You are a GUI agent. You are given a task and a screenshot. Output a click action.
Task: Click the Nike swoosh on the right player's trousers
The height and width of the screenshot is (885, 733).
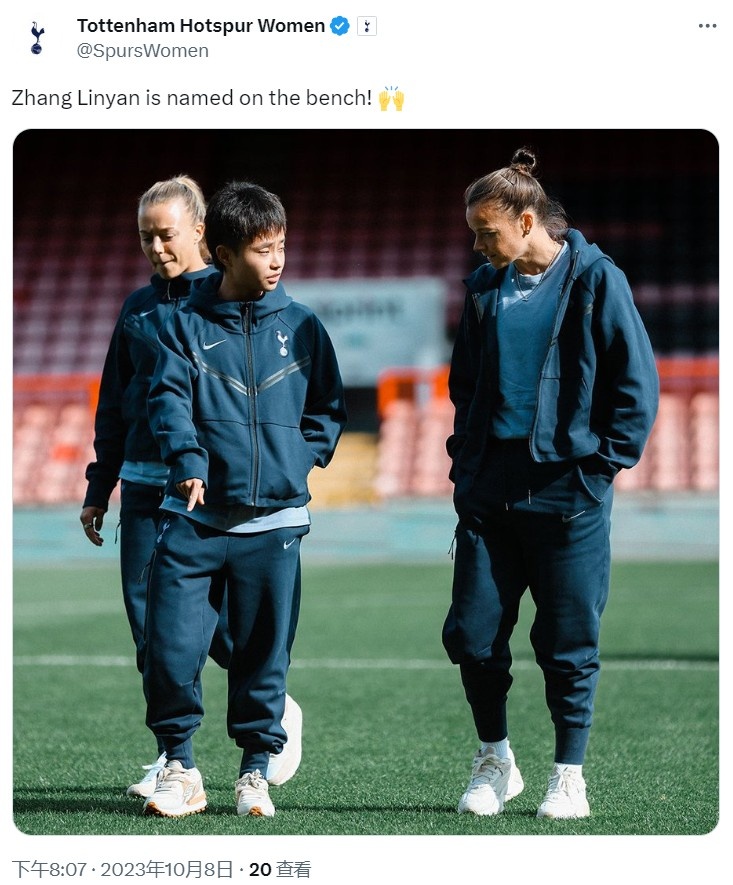[x=573, y=516]
